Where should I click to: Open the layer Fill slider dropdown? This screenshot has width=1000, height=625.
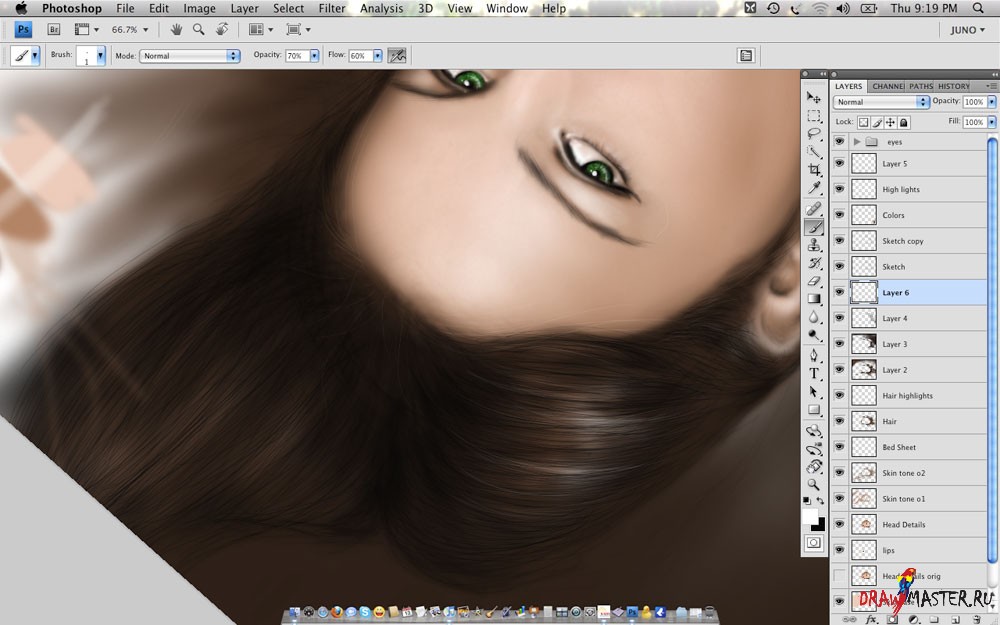point(992,122)
